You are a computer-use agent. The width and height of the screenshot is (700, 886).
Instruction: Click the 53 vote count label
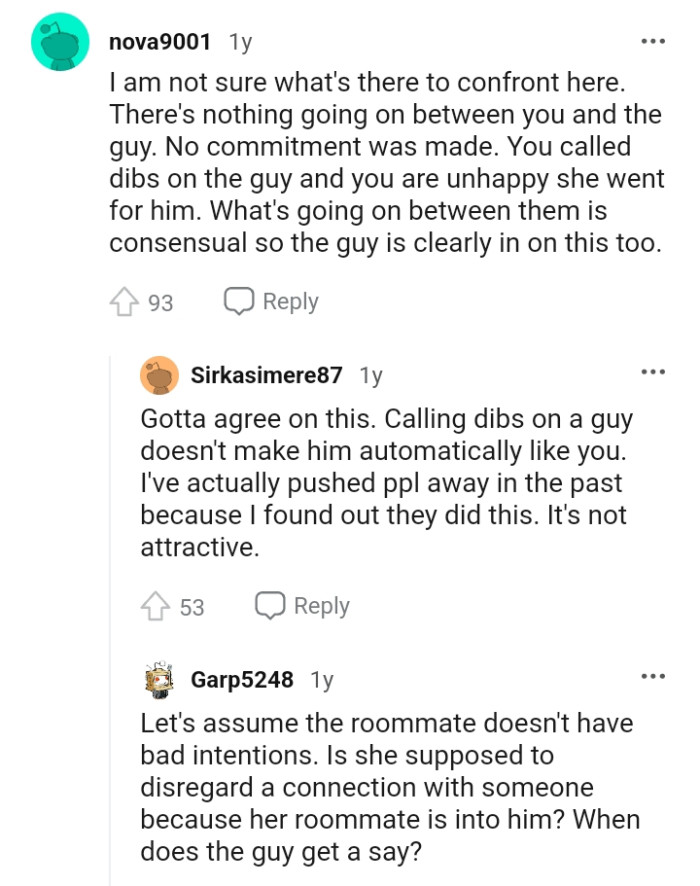pos(191,605)
